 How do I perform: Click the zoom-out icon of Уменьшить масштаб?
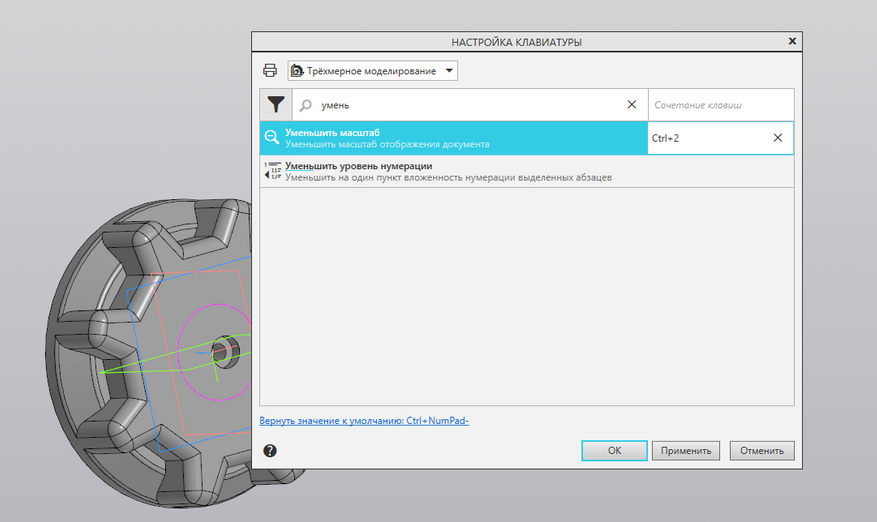coord(272,138)
